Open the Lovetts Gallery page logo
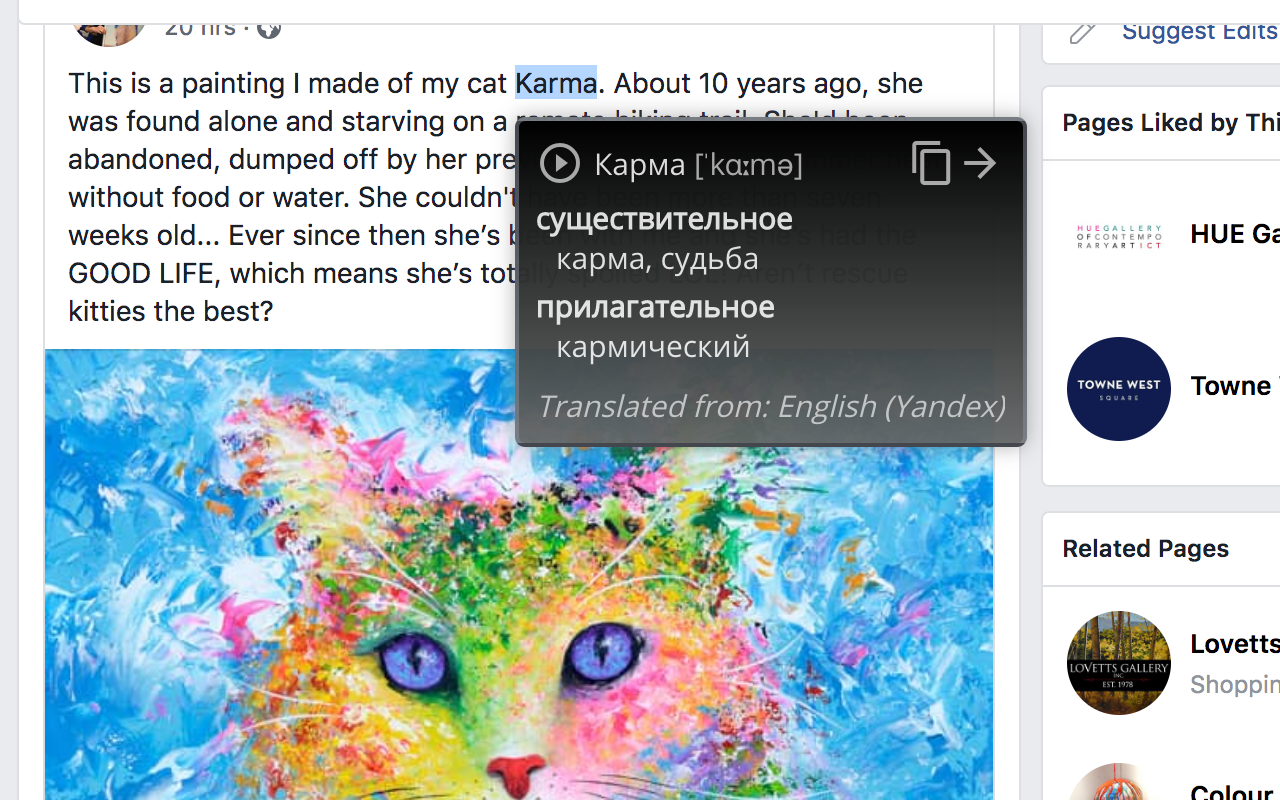Viewport: 1280px width, 800px height. point(1118,662)
